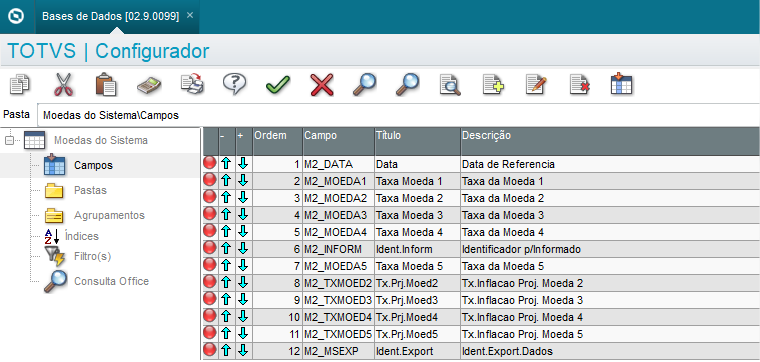Select the Taxa Moeda 1 title cell
The image size is (760, 362).
click(417, 181)
